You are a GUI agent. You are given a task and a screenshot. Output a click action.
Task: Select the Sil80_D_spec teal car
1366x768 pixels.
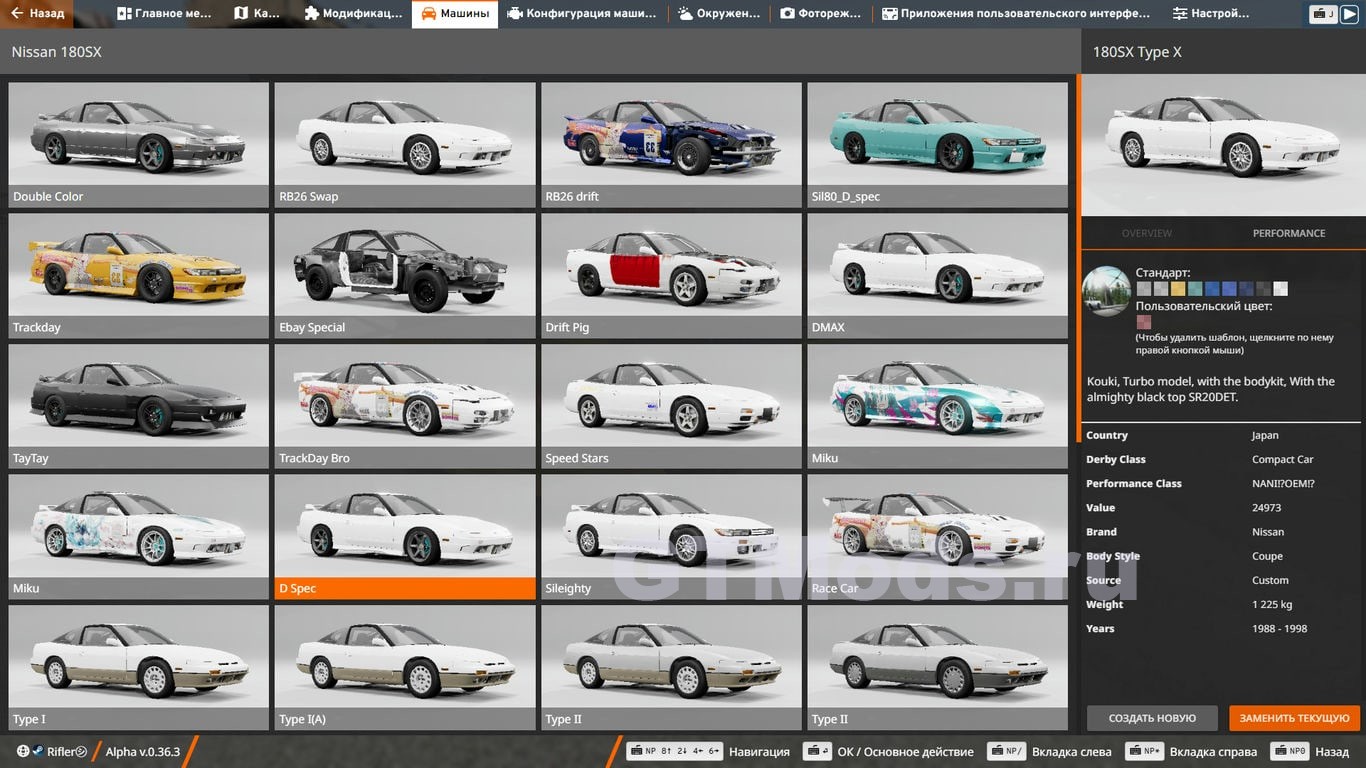(x=937, y=144)
